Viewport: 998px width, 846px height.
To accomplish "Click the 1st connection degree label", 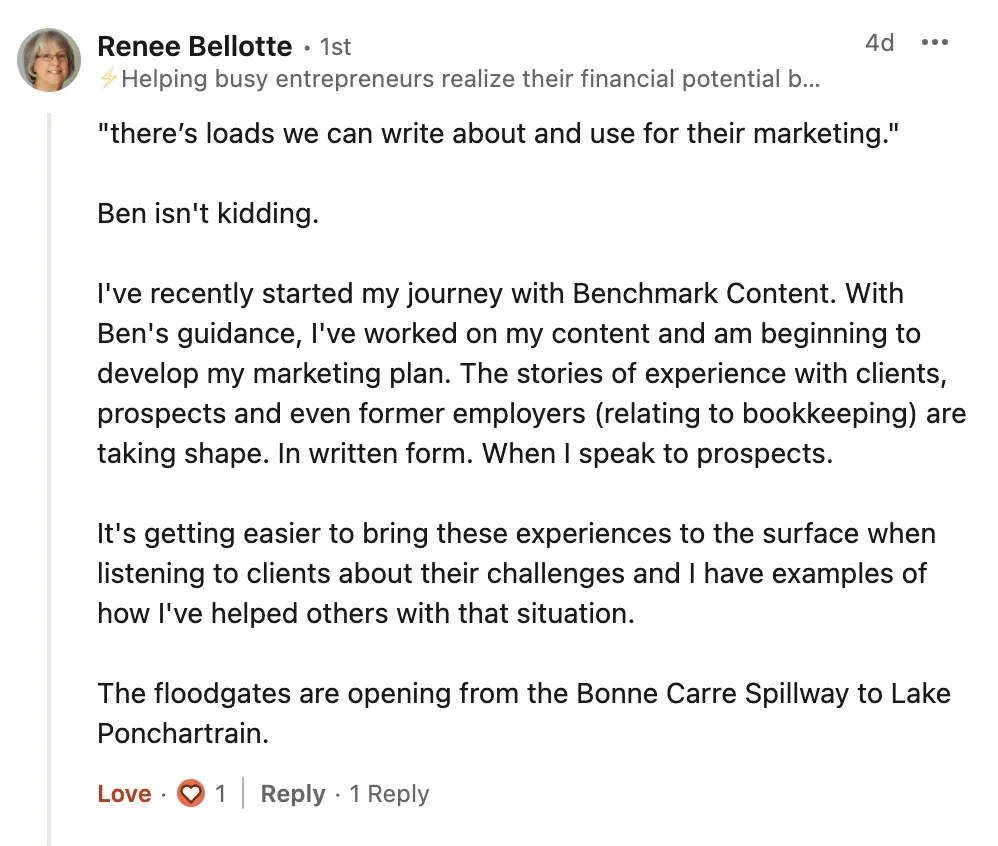I will pos(335,47).
